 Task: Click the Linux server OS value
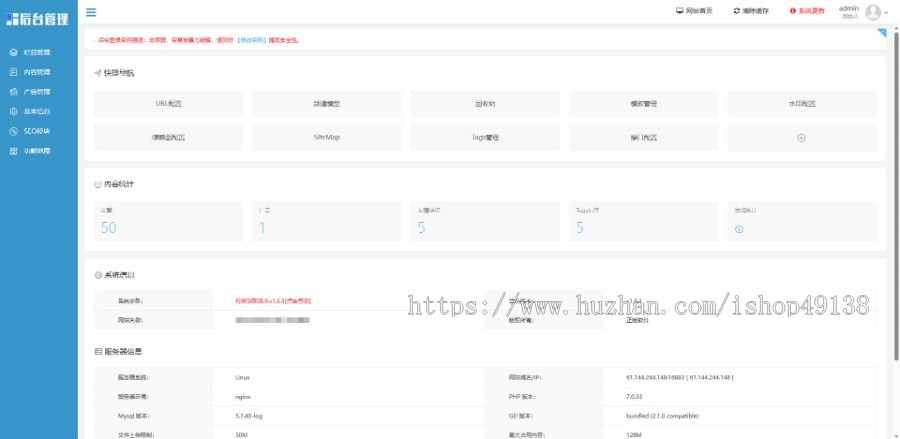(x=242, y=378)
